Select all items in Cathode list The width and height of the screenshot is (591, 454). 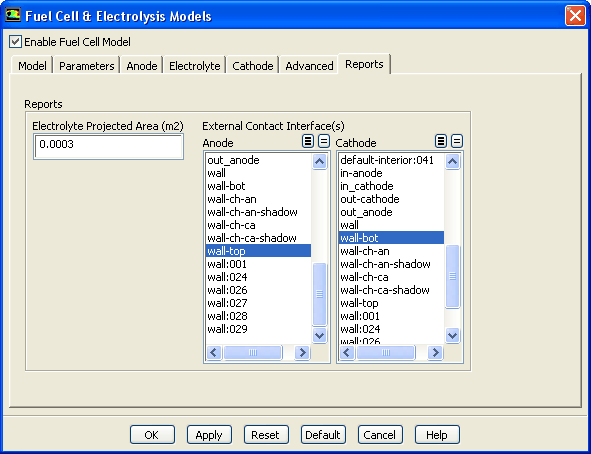click(441, 141)
